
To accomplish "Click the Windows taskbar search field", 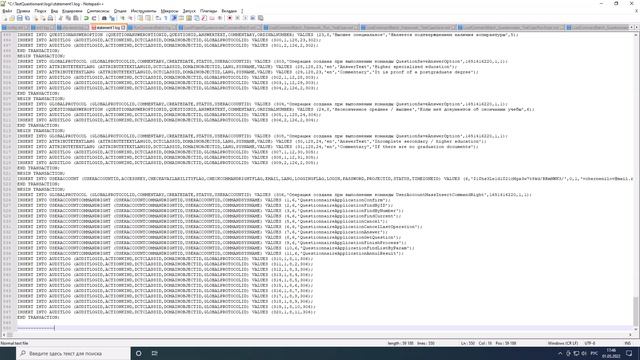I will coord(73,353).
